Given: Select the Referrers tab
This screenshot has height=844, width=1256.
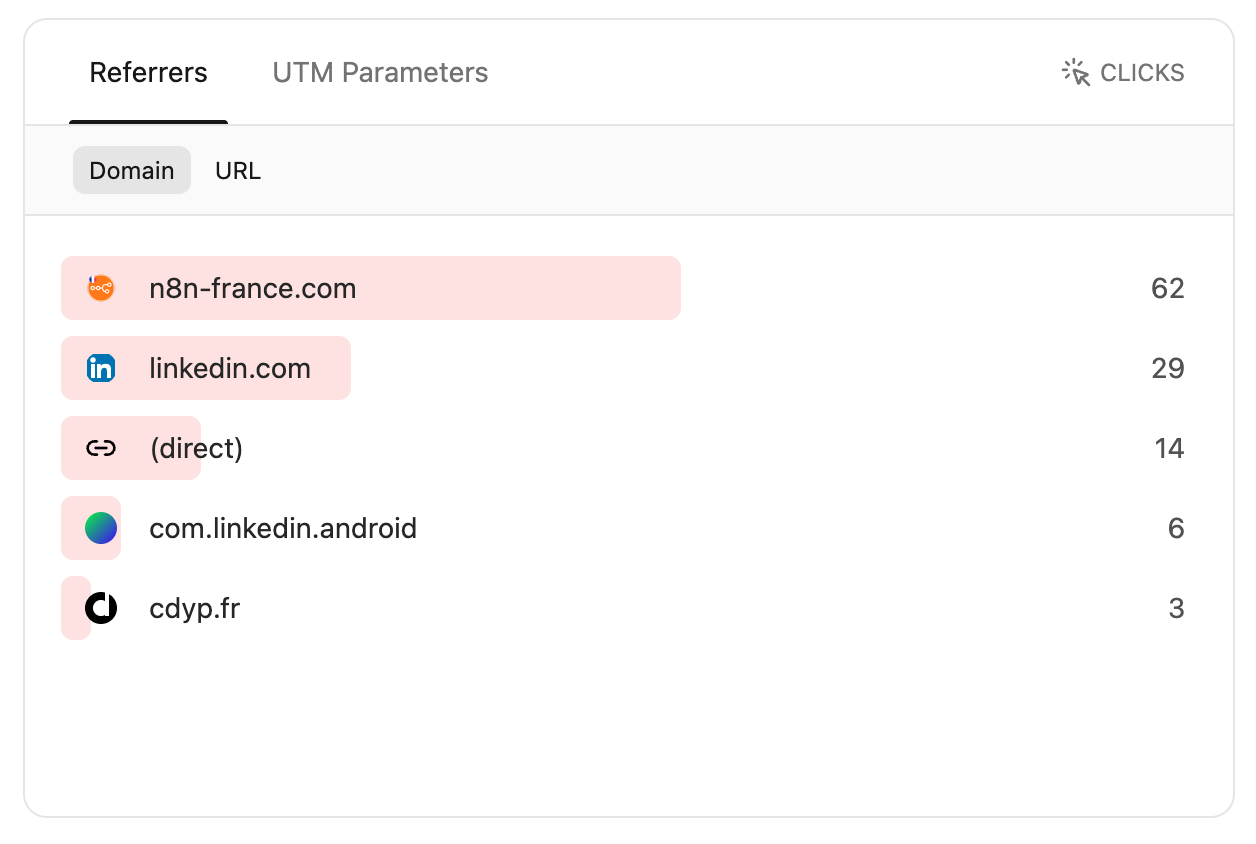Looking at the screenshot, I should (x=148, y=71).
